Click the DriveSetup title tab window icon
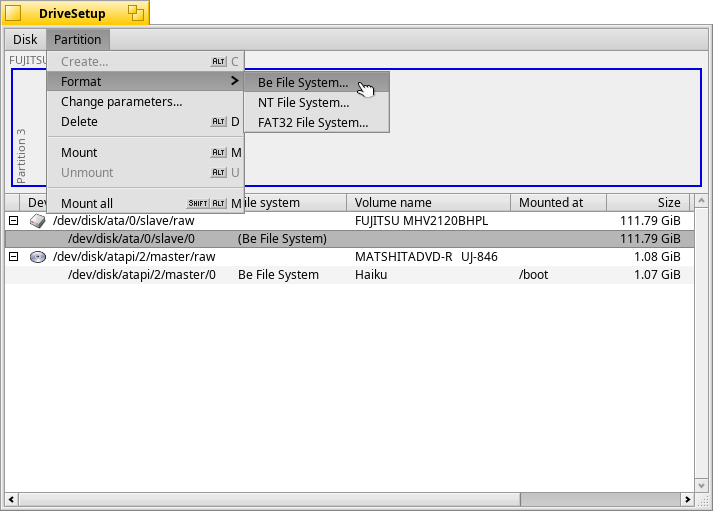The height and width of the screenshot is (511, 713). pyautogui.click(x=14, y=13)
